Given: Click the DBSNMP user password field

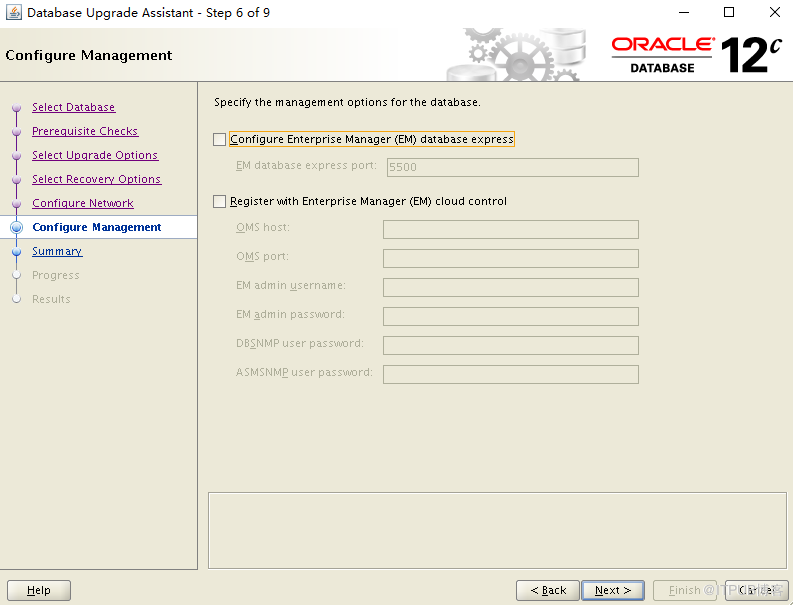Looking at the screenshot, I should [511, 345].
